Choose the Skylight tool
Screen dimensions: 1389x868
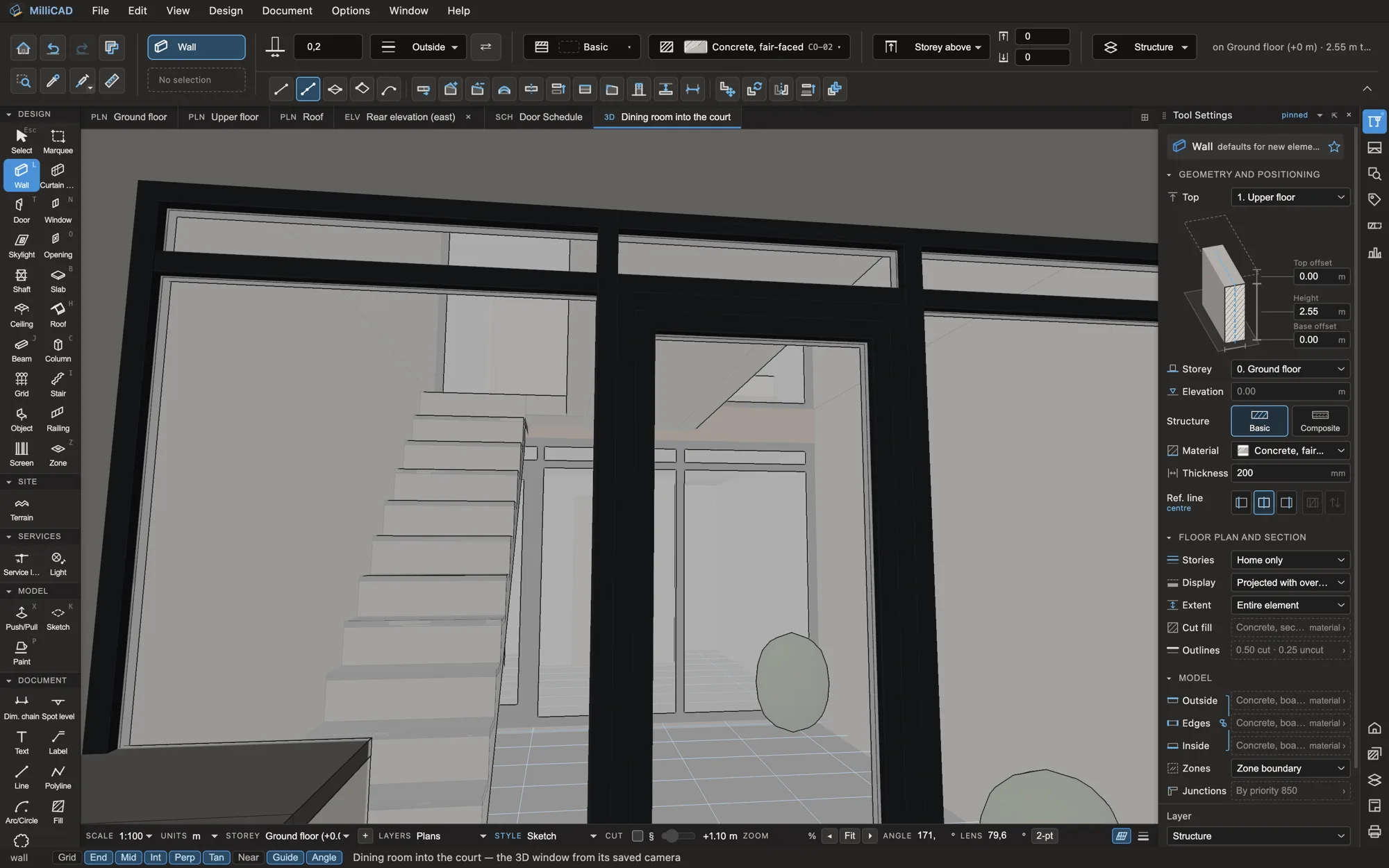click(22, 244)
